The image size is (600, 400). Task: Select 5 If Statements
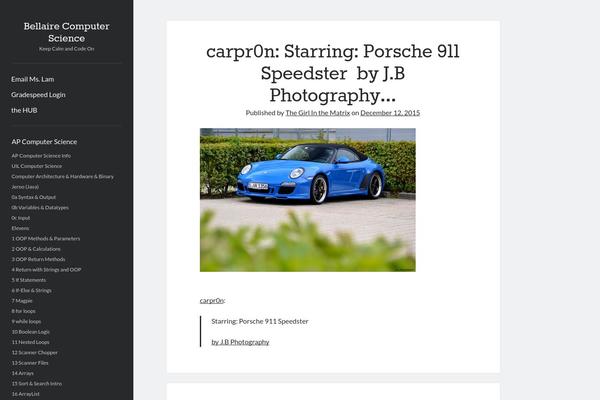[x=28, y=280]
